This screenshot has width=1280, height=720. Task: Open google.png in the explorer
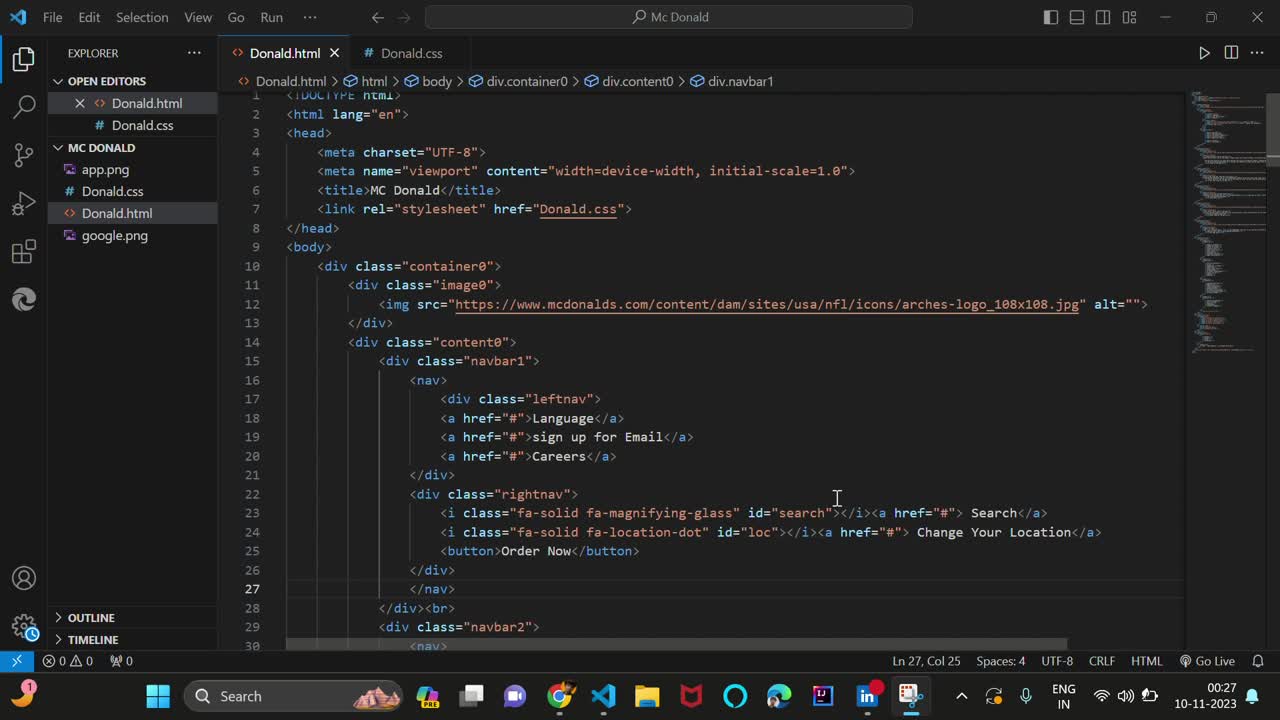tap(115, 235)
